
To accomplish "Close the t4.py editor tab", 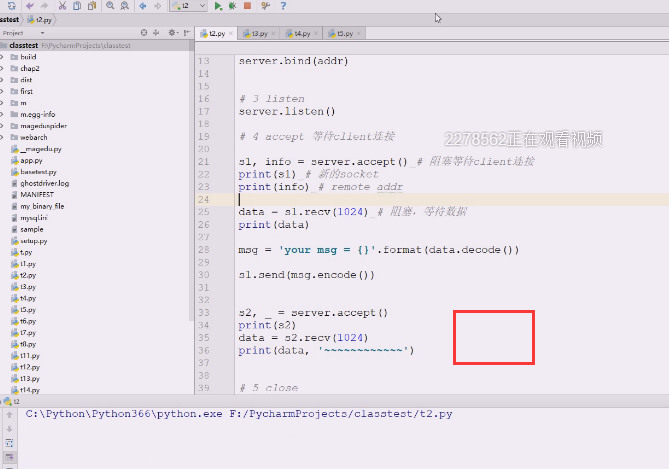I will click(316, 33).
